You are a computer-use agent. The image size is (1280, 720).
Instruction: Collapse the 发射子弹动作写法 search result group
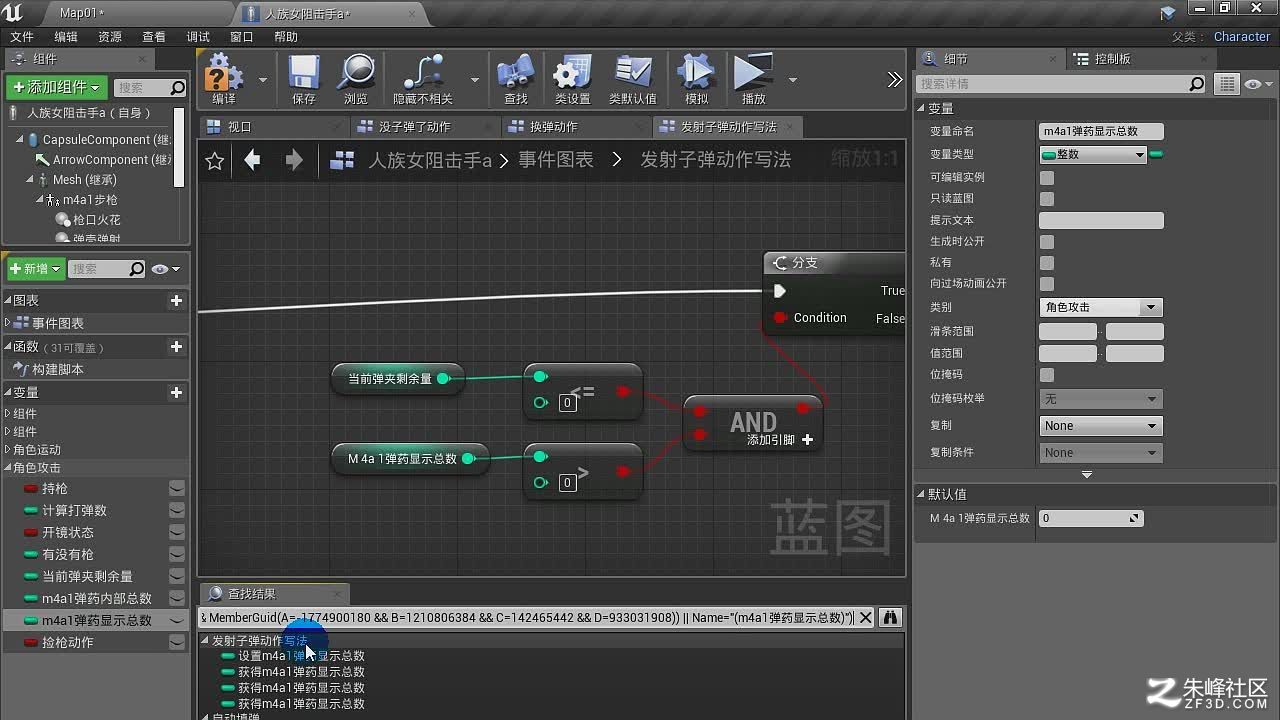tap(205, 641)
